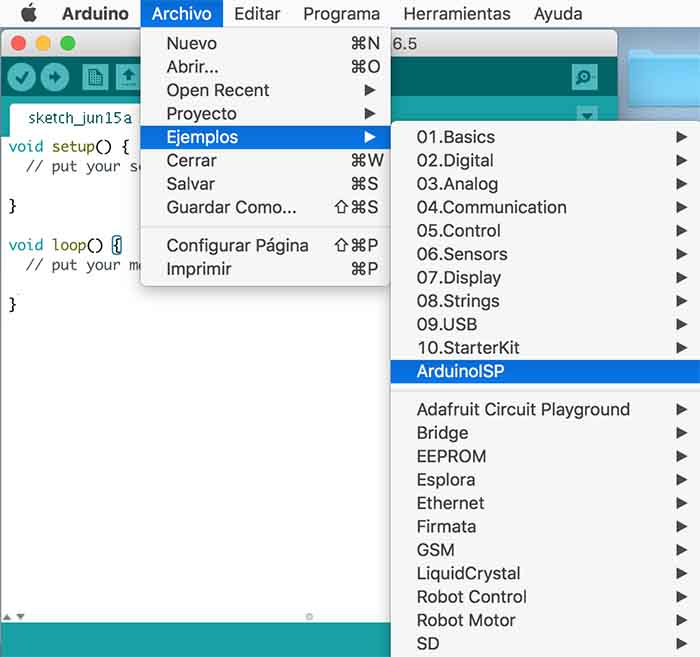Open the Esplora library examples
The width and height of the screenshot is (700, 657).
[x=545, y=480]
